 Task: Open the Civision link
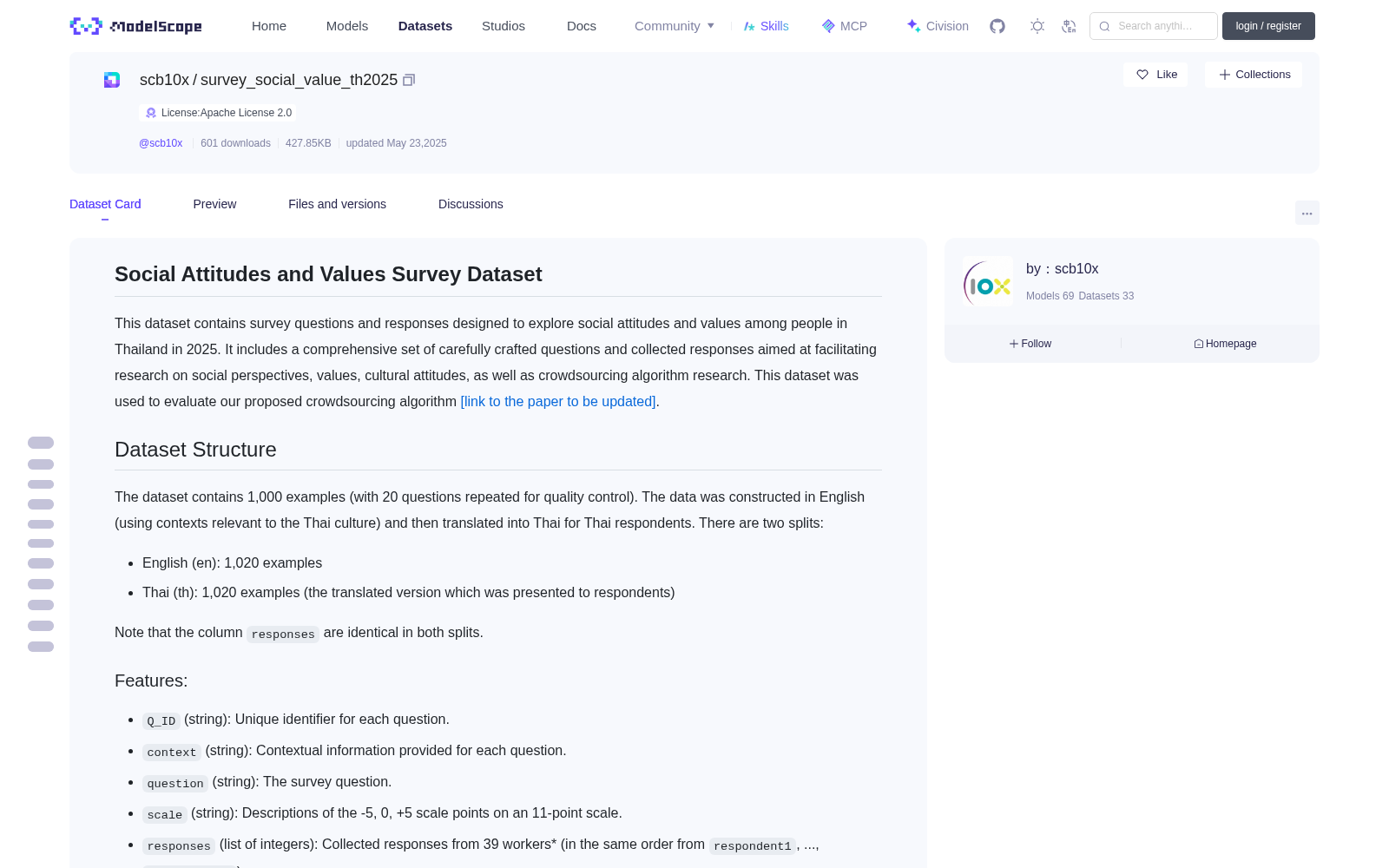938,26
